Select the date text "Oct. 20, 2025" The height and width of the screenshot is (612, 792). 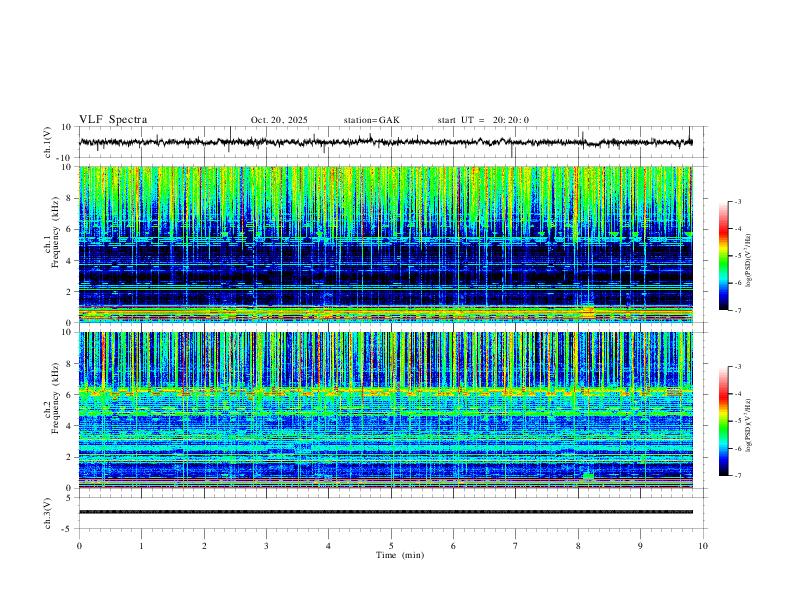tap(279, 120)
